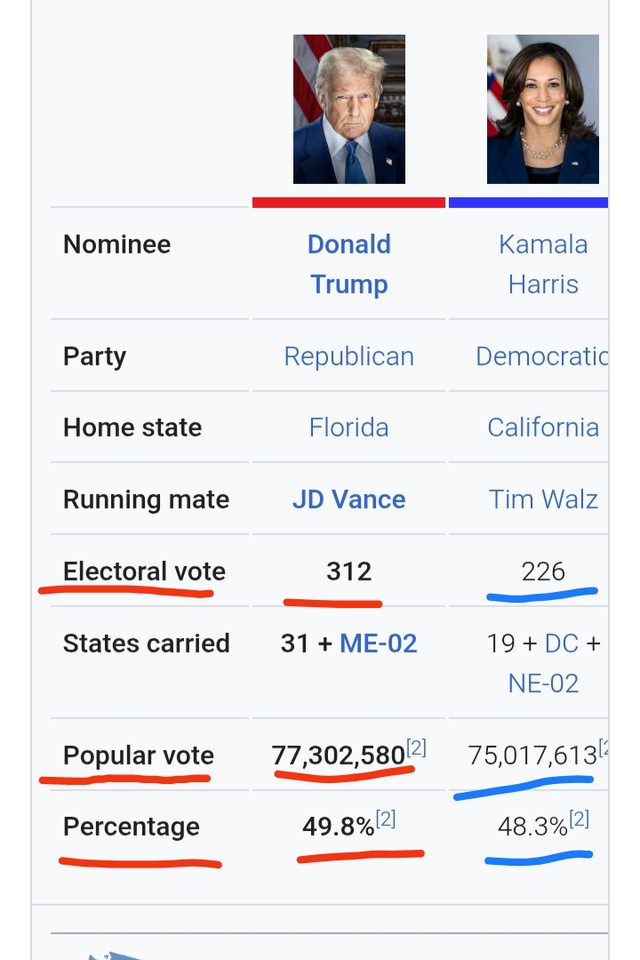Click the 75,017,613 popular vote figure
The height and width of the screenshot is (960, 640).
pyautogui.click(x=532, y=756)
